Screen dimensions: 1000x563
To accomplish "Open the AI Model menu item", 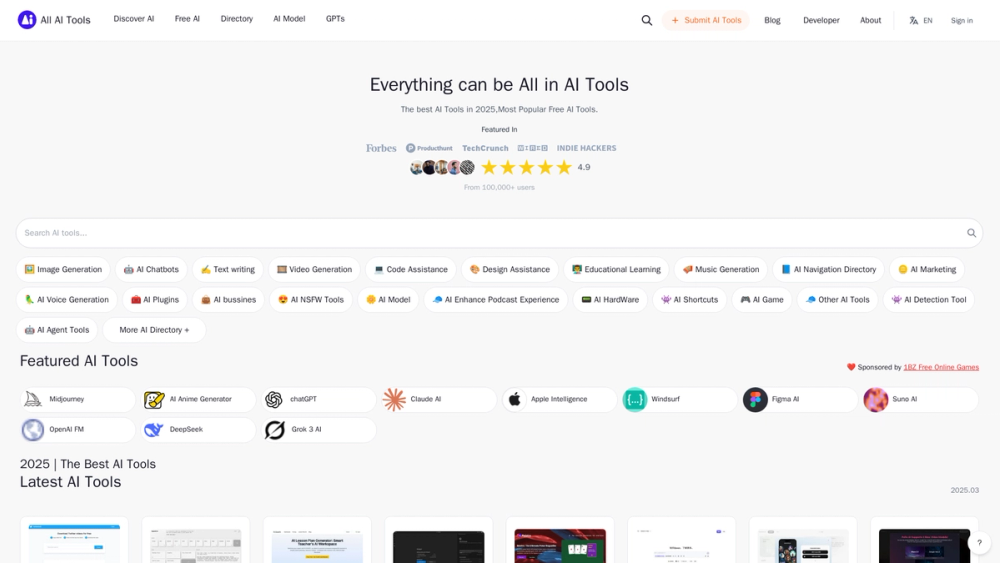I will click(289, 19).
